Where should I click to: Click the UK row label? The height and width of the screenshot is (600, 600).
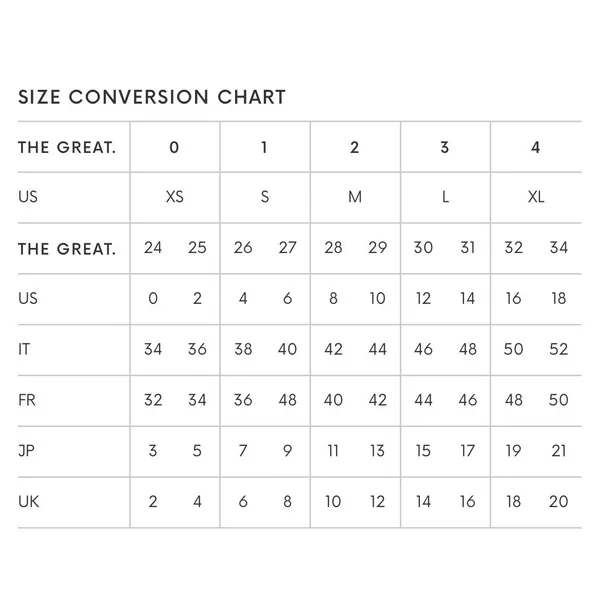(29, 501)
